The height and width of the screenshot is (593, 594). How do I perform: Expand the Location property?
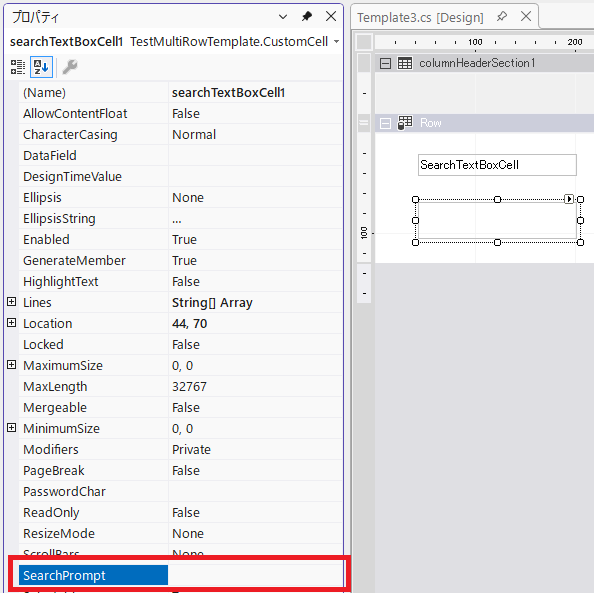12,323
